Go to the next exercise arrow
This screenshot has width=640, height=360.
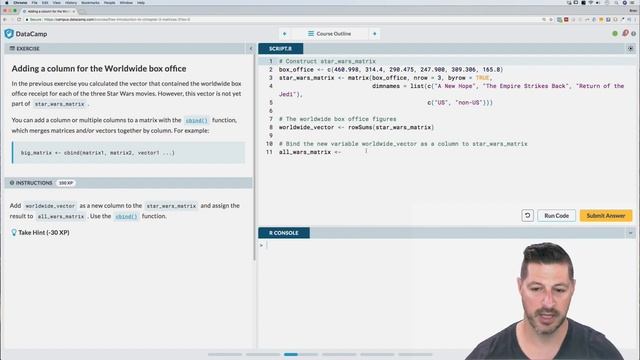tap(375, 34)
